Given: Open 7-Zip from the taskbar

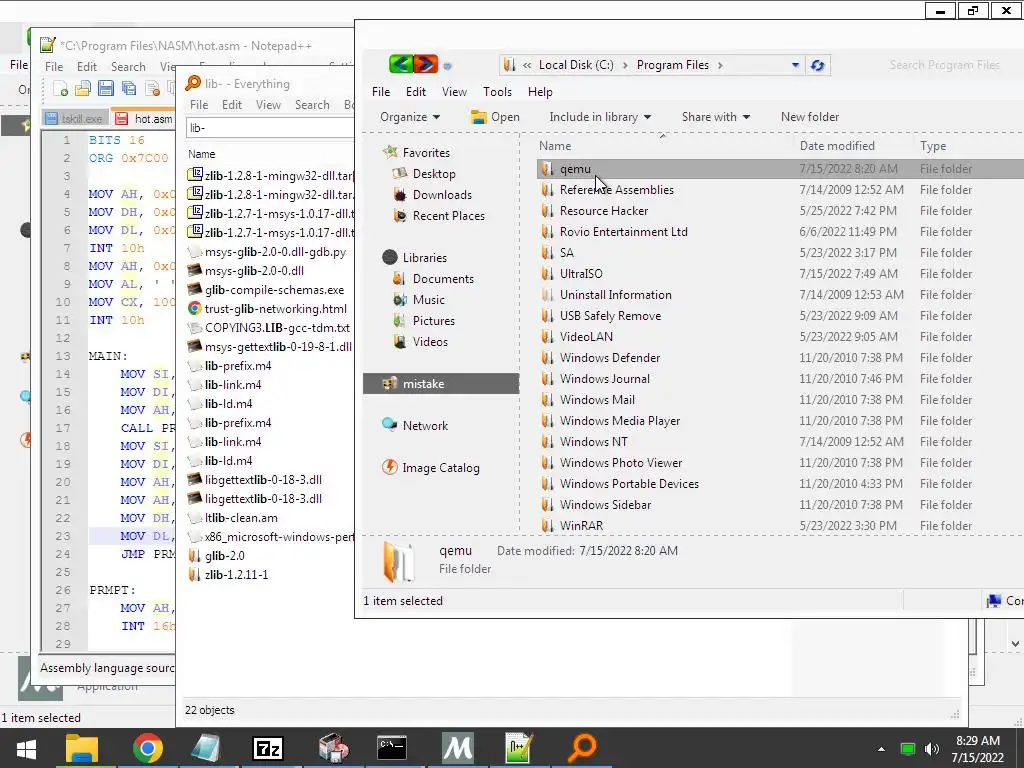Looking at the screenshot, I should tap(268, 748).
